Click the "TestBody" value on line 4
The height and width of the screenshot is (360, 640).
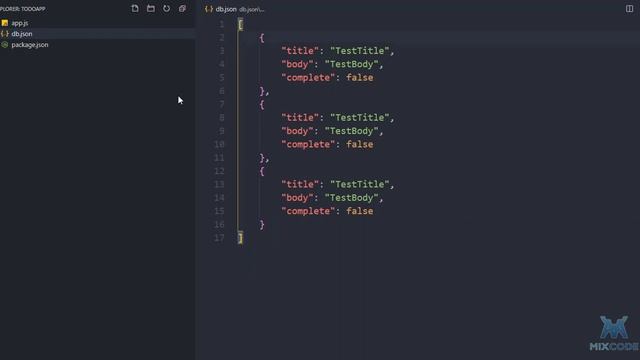pos(351,64)
